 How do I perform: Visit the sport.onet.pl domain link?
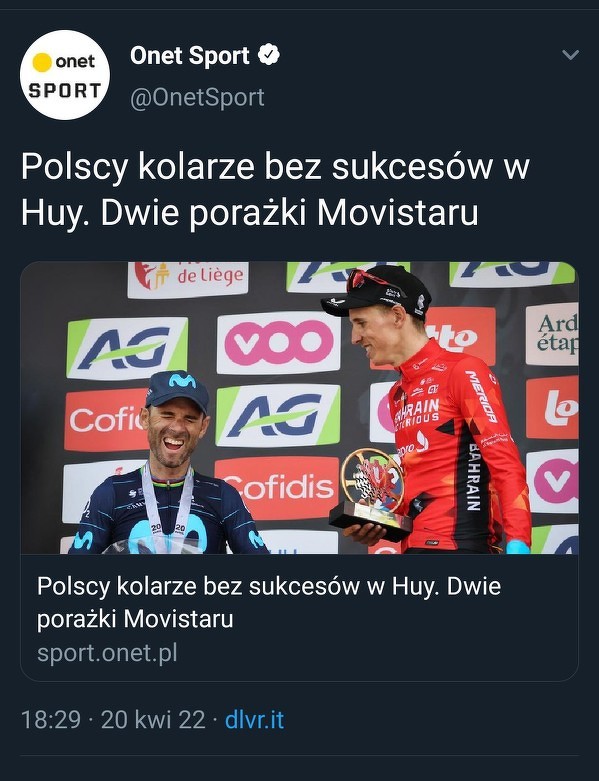pos(107,653)
